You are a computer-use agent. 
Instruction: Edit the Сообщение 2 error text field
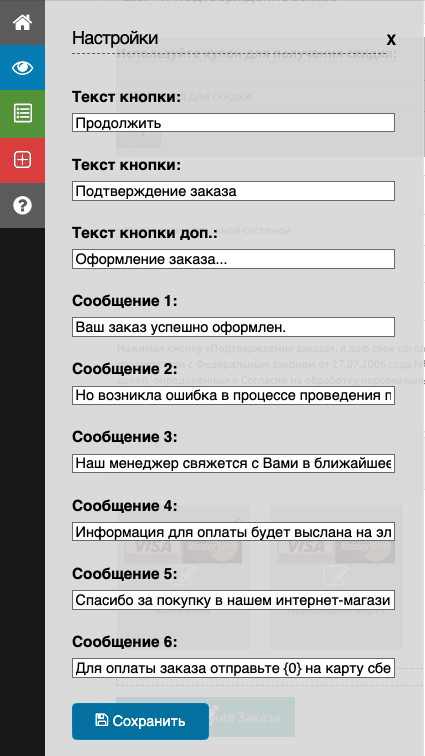233,395
